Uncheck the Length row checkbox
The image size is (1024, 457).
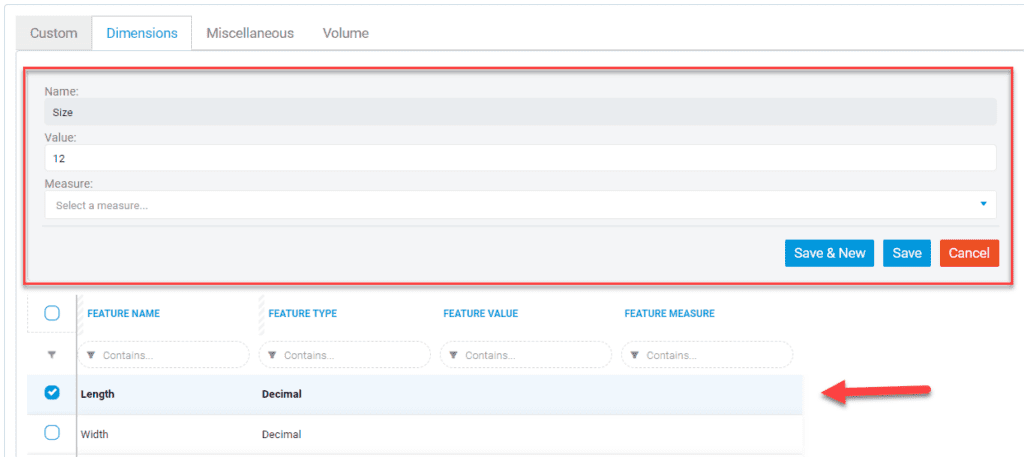[52, 392]
